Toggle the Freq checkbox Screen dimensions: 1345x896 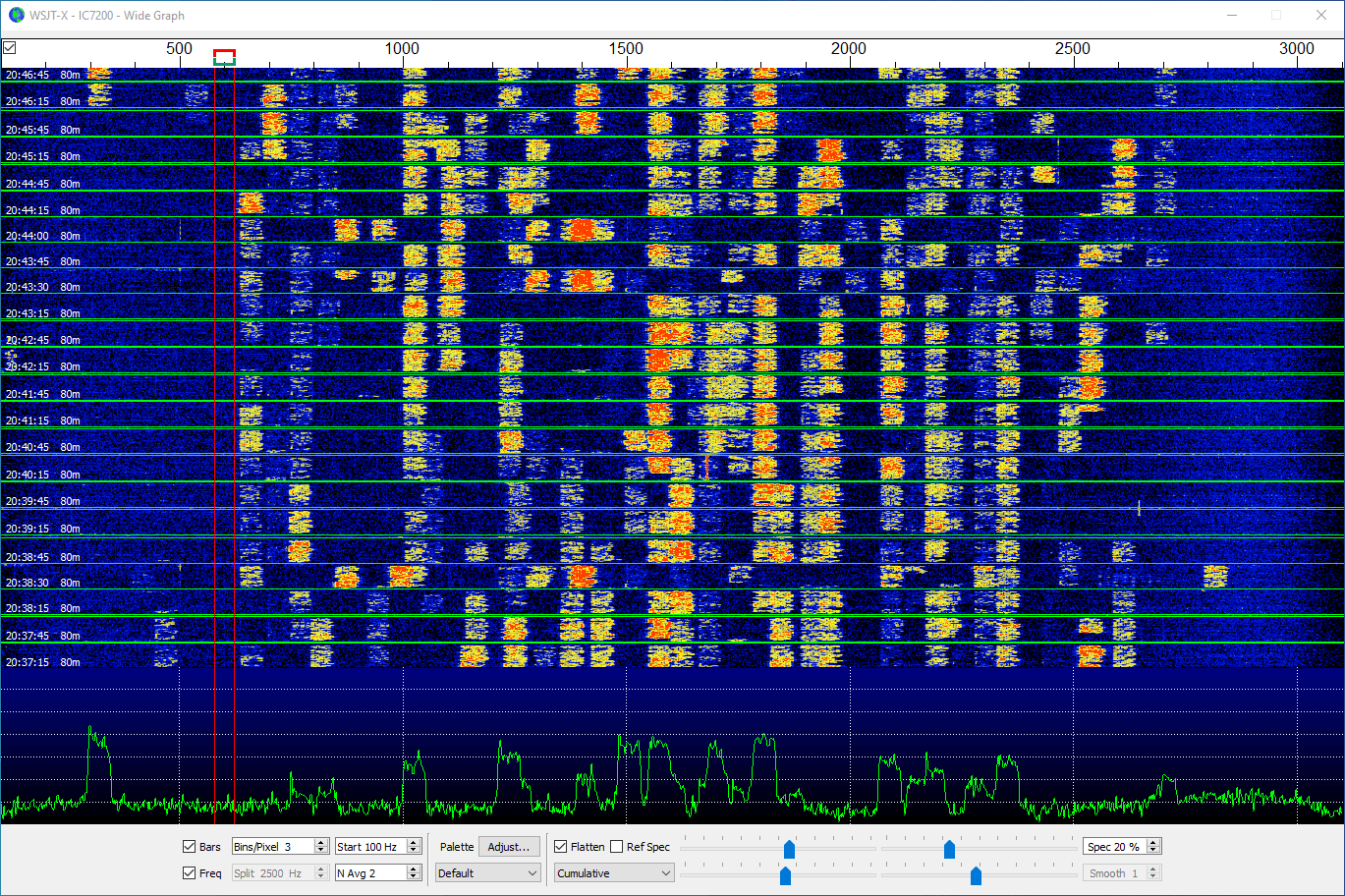coord(190,873)
